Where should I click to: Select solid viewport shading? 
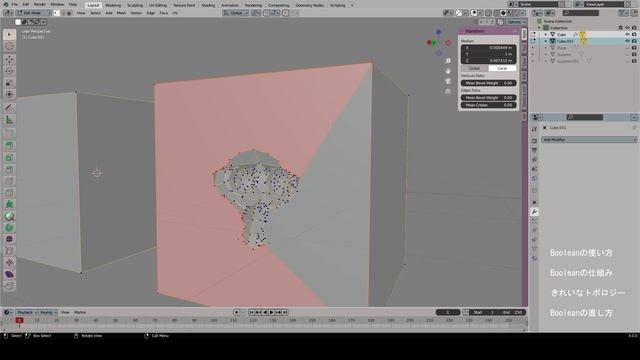(503, 13)
